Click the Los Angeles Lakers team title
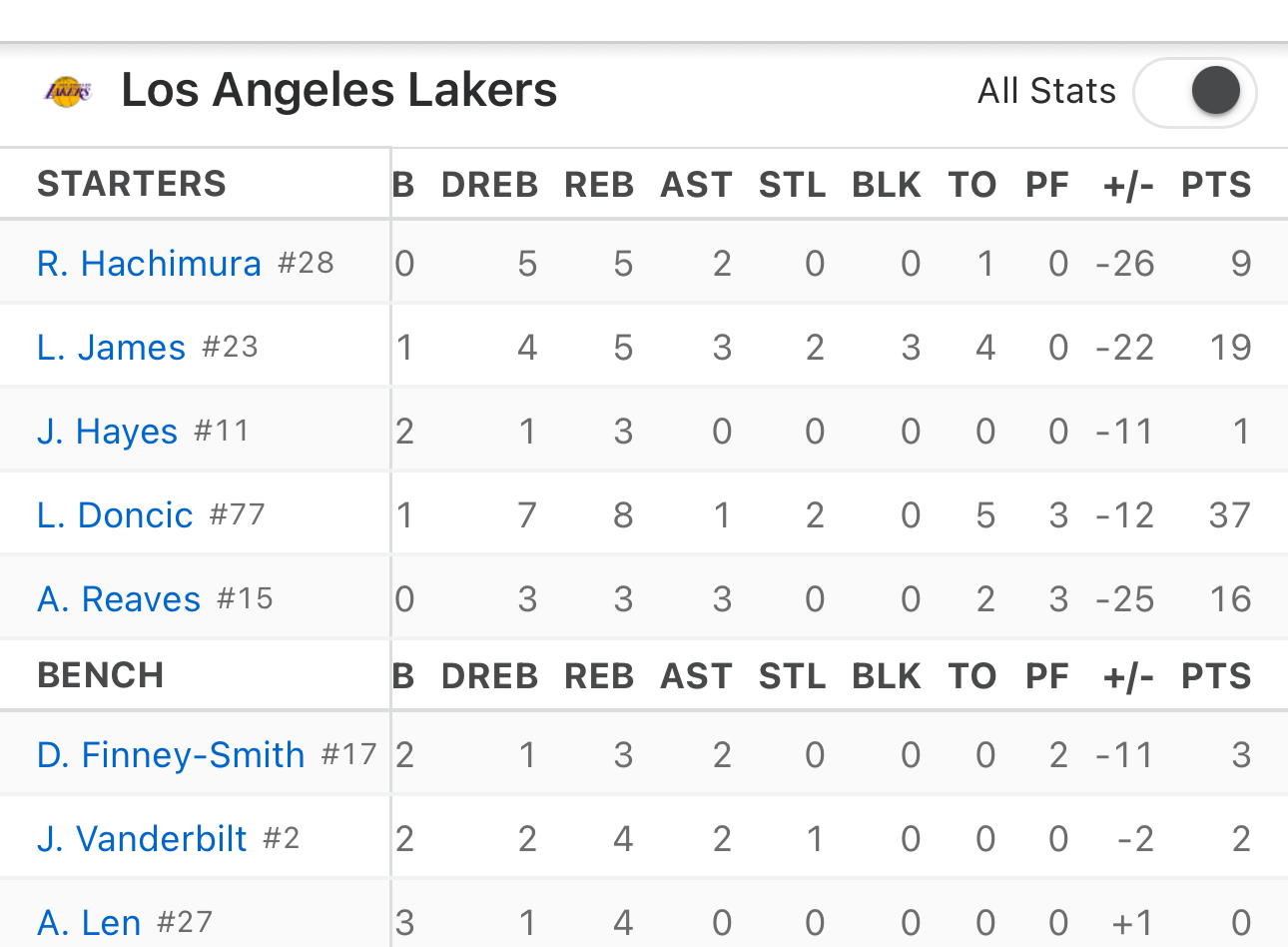The image size is (1288, 947). pyautogui.click(x=339, y=91)
